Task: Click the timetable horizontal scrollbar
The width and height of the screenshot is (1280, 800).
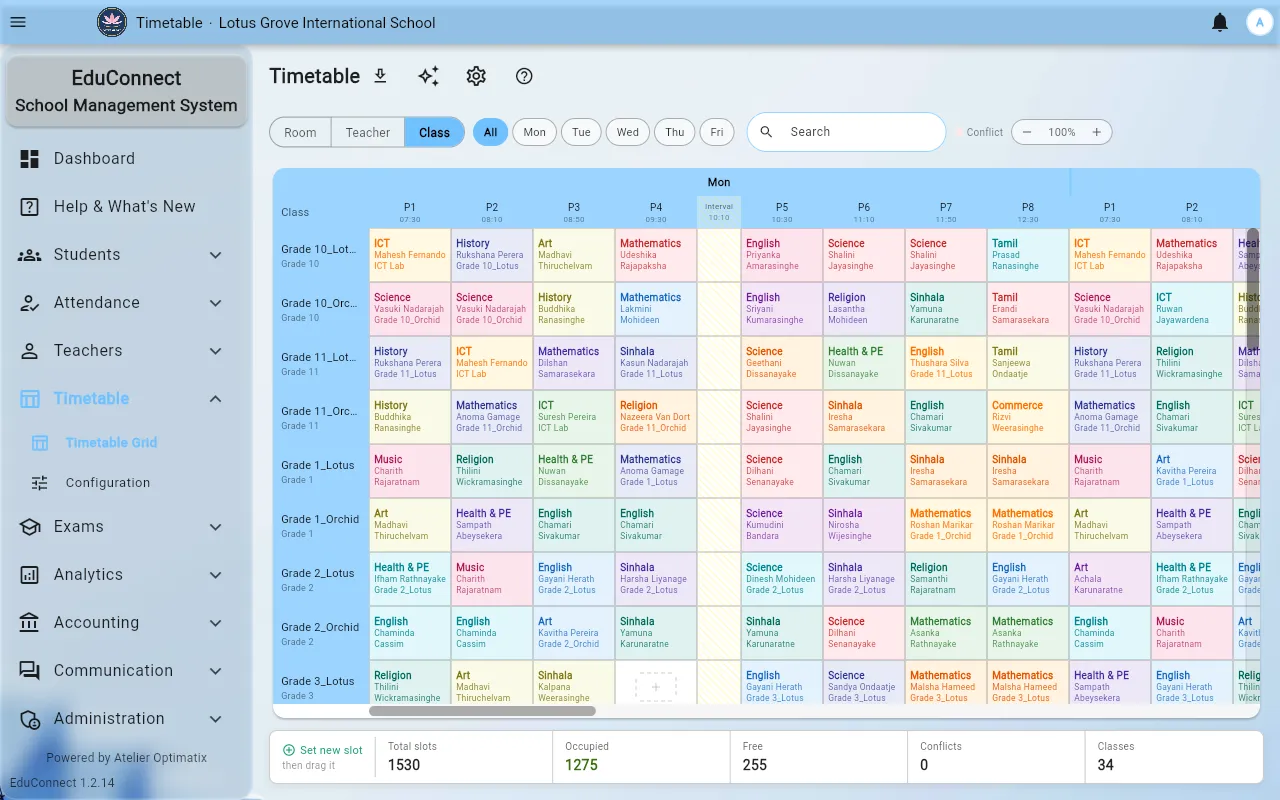Action: pyautogui.click(x=482, y=711)
